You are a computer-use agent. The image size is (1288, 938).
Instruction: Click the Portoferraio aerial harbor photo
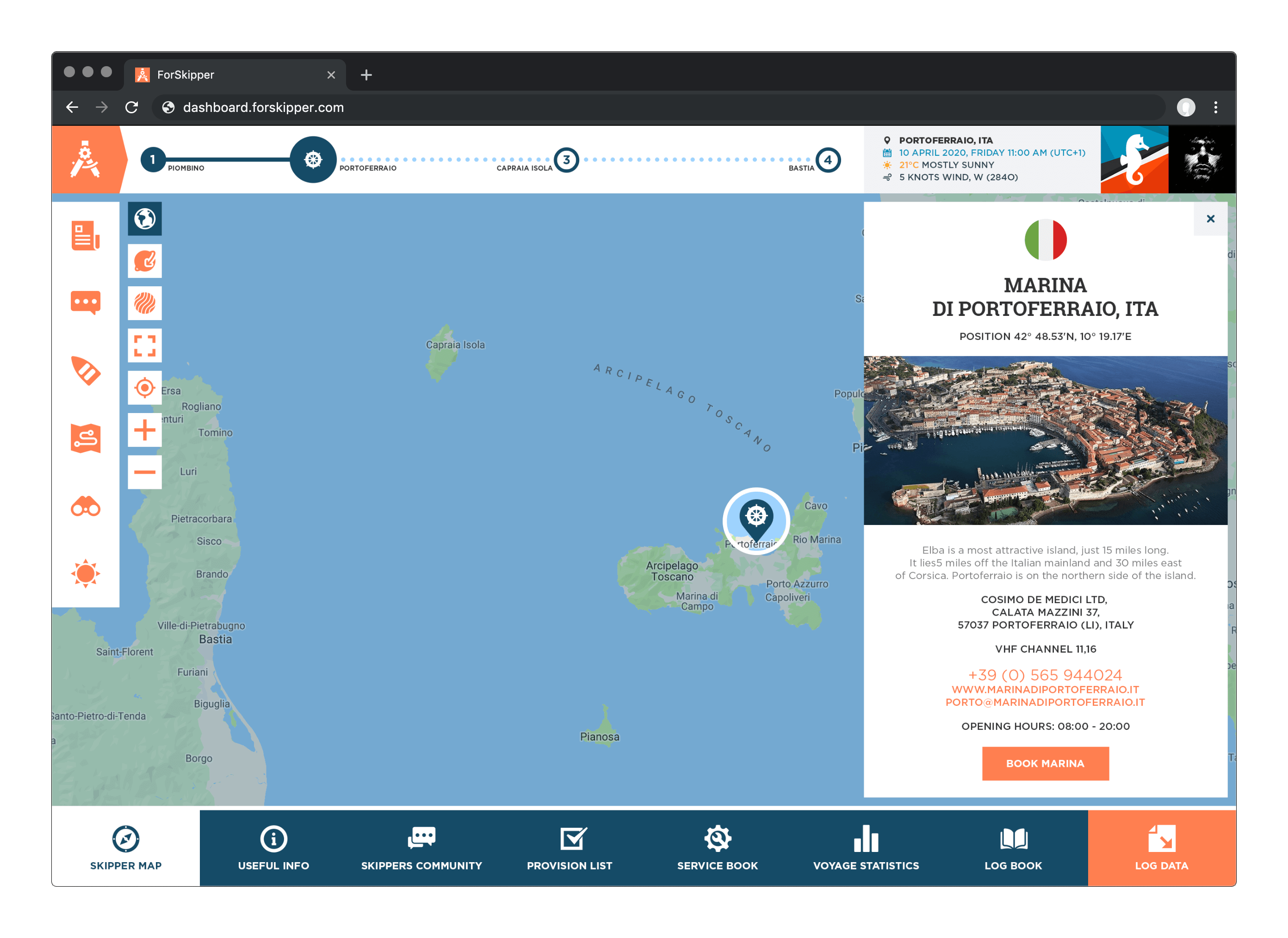point(1045,440)
